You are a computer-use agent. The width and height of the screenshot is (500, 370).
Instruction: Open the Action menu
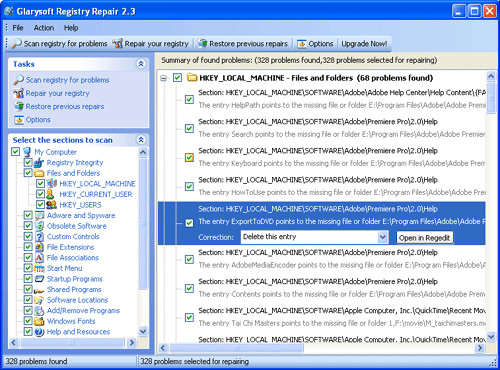(44, 28)
